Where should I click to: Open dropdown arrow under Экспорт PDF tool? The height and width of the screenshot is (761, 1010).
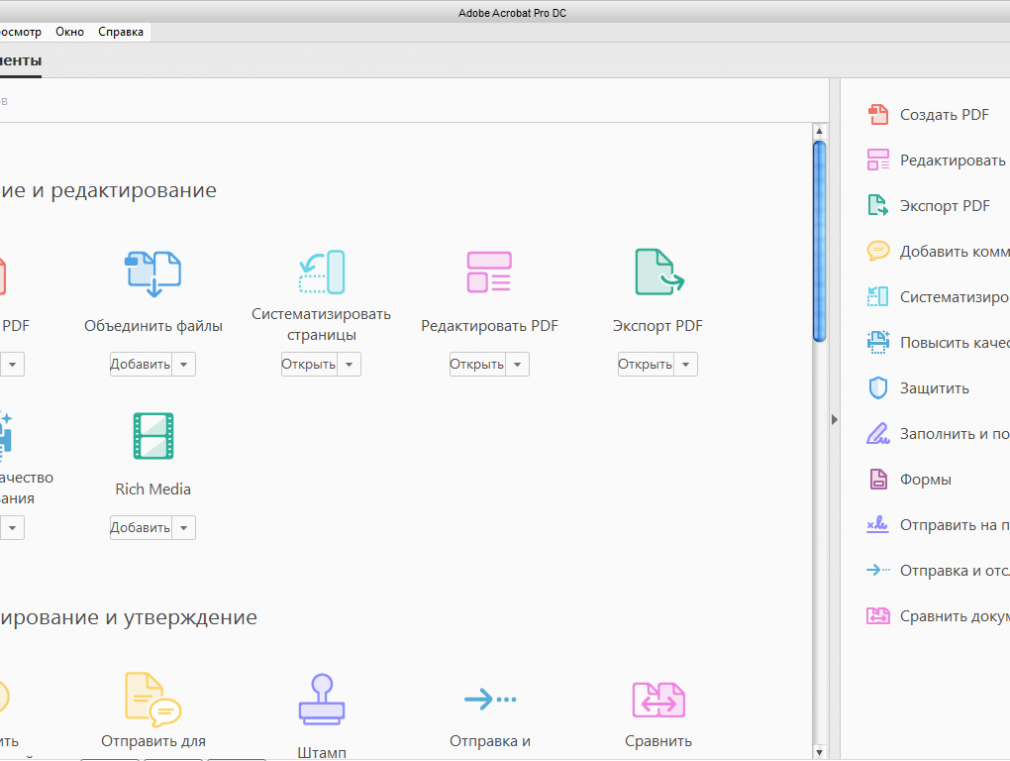pyautogui.click(x=685, y=365)
